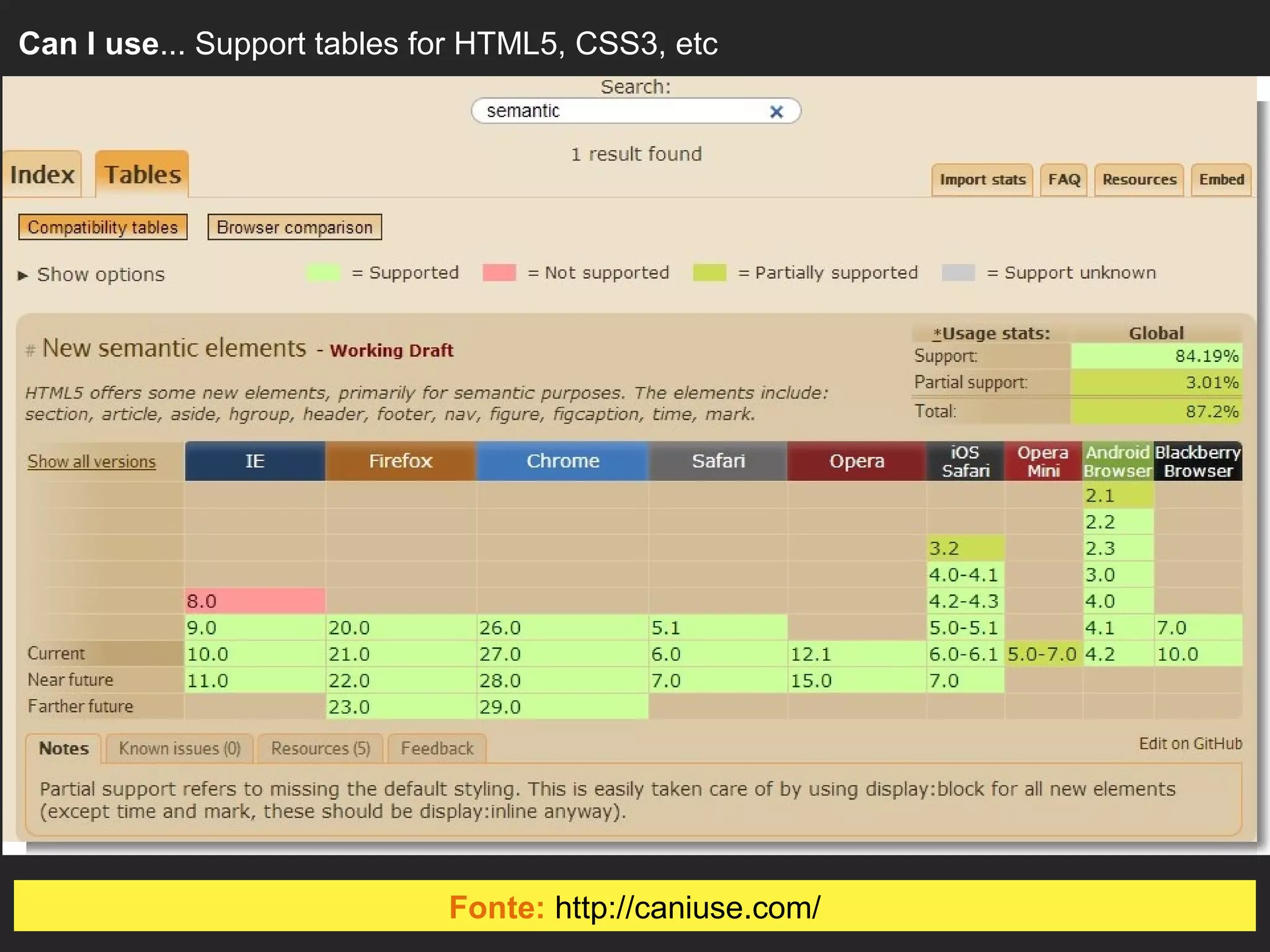1270x952 pixels.
Task: Expand the Show options disclosure triangle
Action: [x=23, y=275]
